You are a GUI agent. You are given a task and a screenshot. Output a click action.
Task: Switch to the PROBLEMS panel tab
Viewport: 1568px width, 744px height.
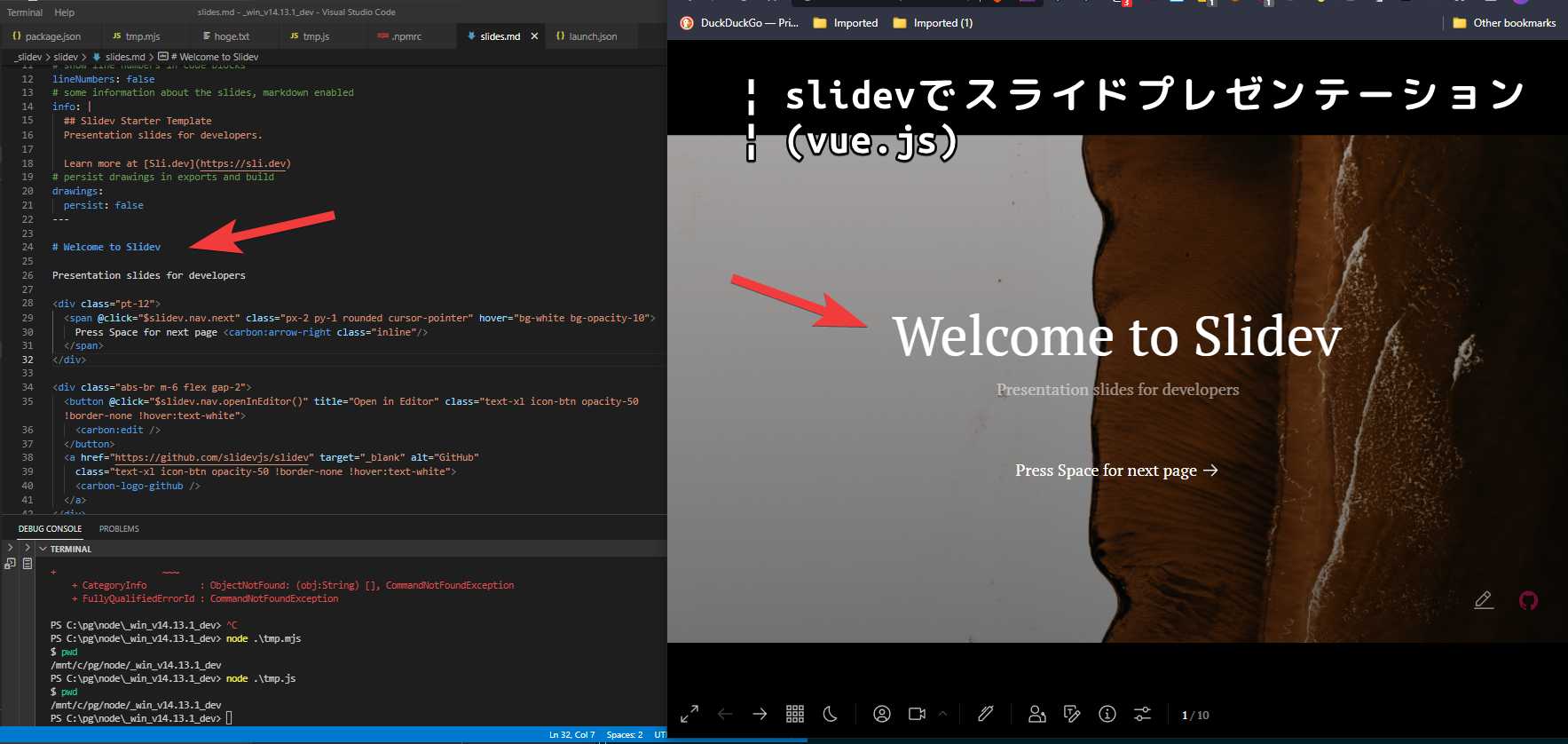pyautogui.click(x=119, y=529)
